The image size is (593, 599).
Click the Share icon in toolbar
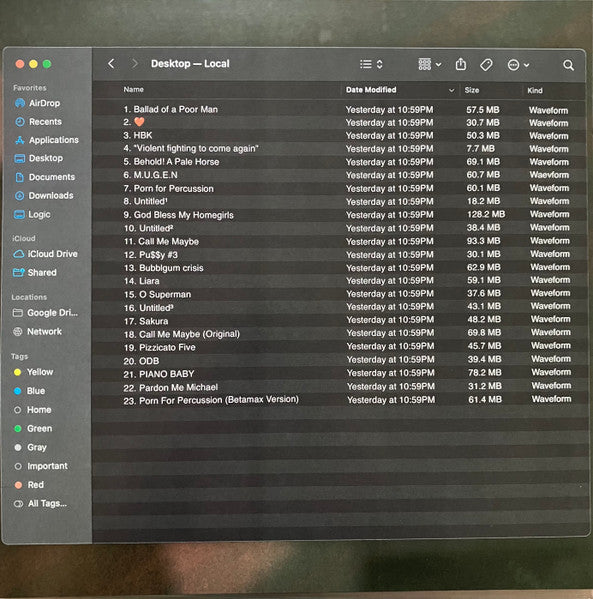tap(461, 64)
